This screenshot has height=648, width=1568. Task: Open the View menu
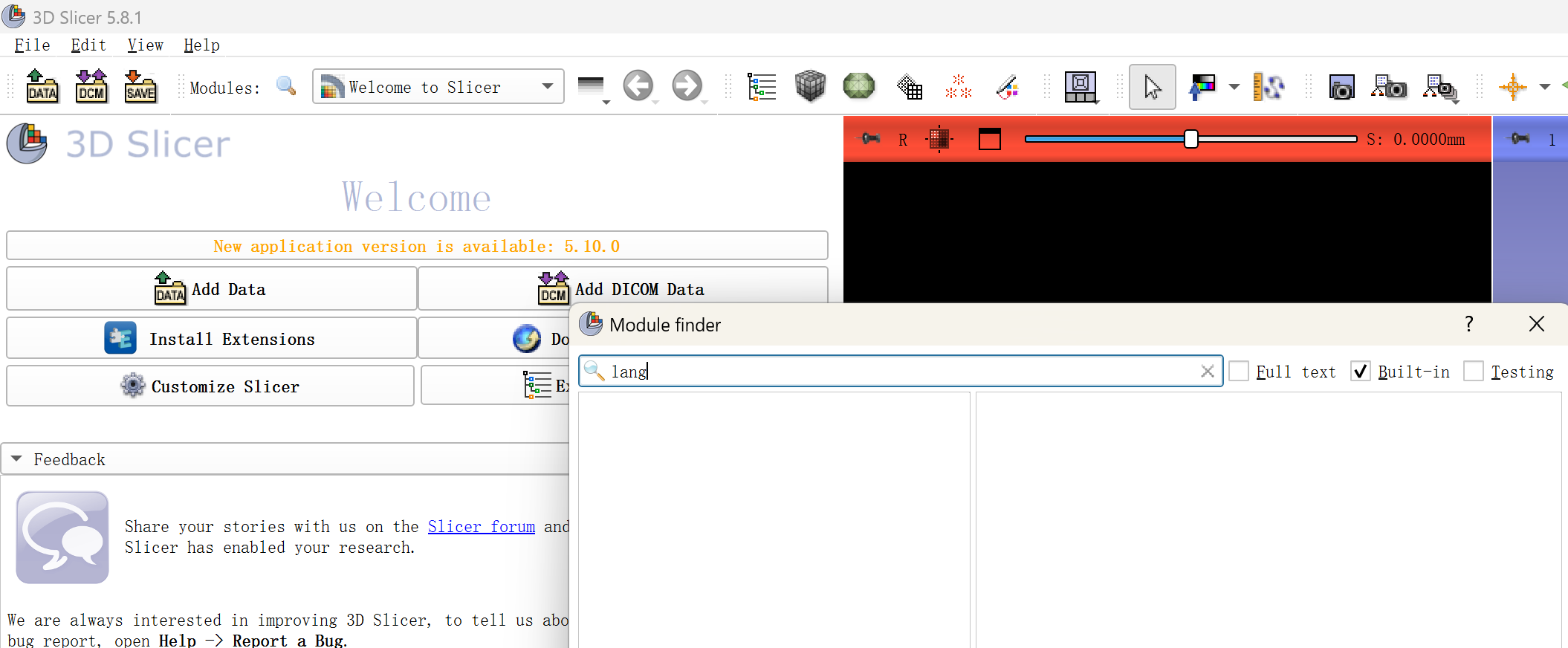coord(145,45)
